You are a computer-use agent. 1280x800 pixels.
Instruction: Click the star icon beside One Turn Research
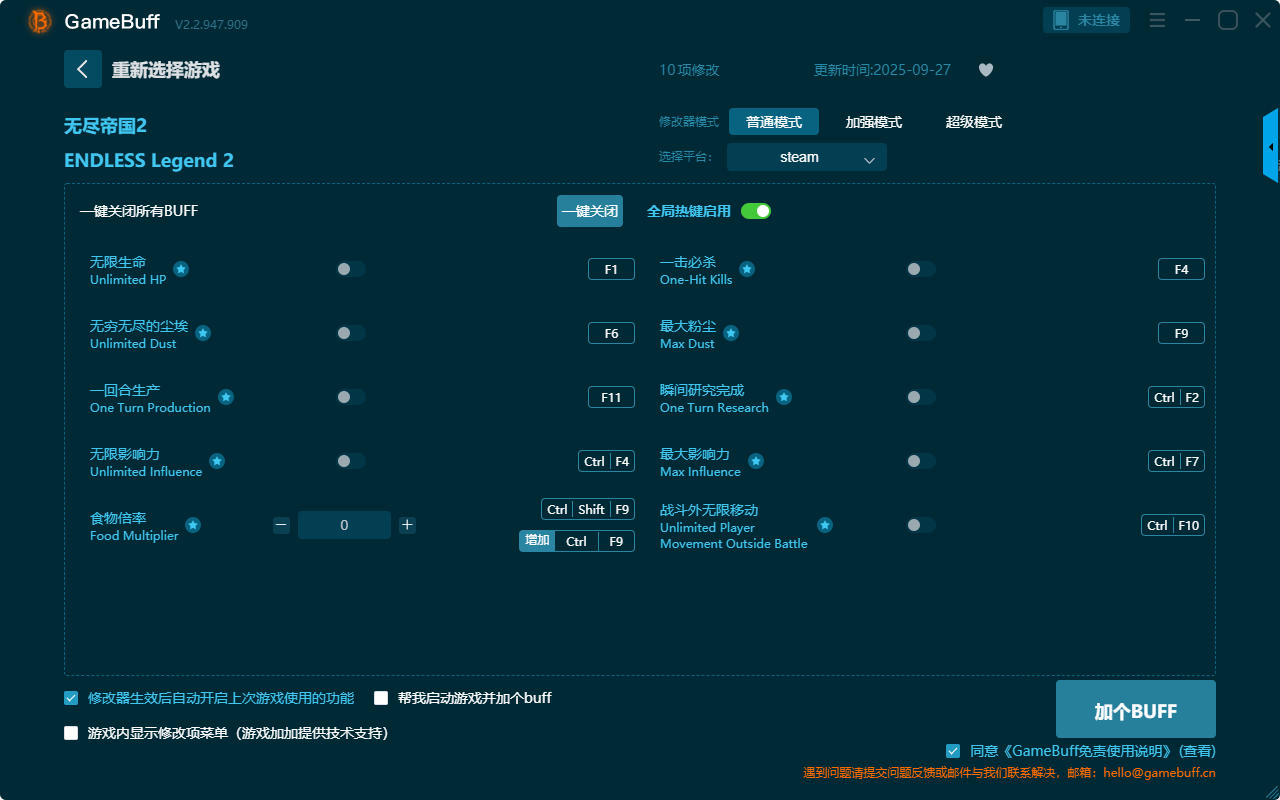(x=784, y=397)
